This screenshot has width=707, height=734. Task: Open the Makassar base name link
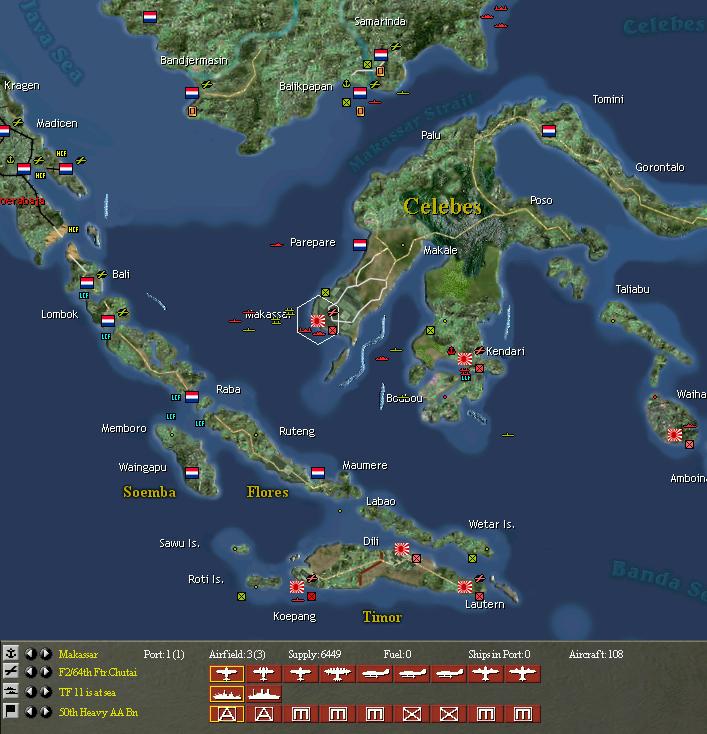point(78,654)
